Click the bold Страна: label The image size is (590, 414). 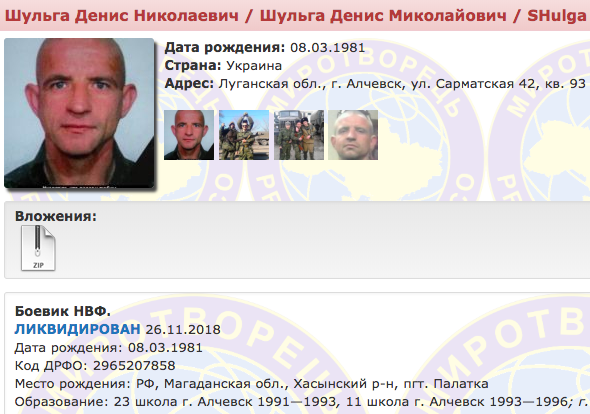pos(193,65)
